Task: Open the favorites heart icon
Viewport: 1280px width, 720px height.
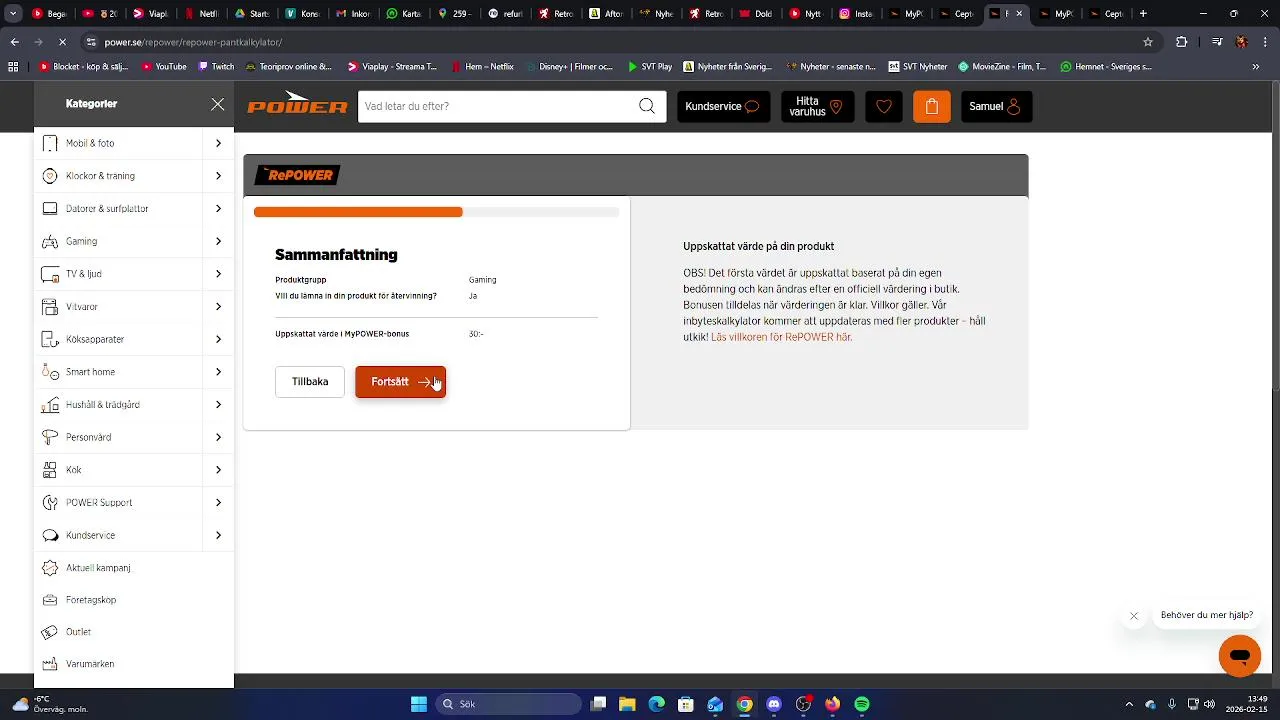Action: [x=883, y=106]
